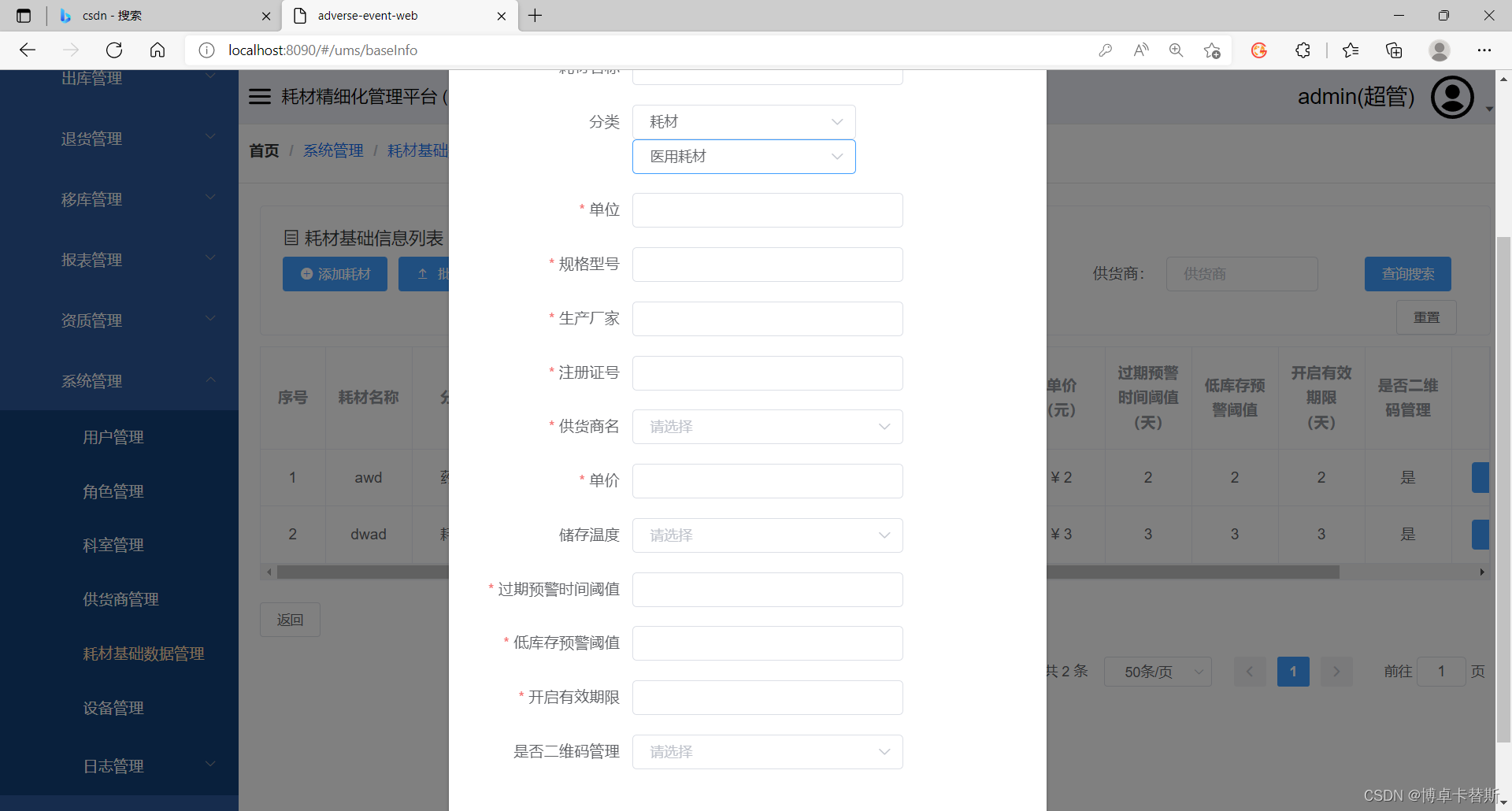
Task: Click the 返回 button
Action: click(290, 620)
